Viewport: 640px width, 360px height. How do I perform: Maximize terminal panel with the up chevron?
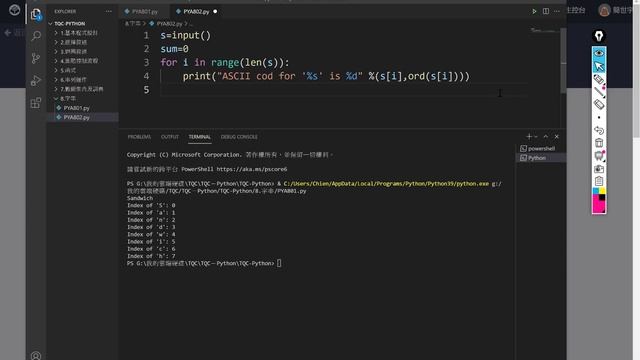546,137
